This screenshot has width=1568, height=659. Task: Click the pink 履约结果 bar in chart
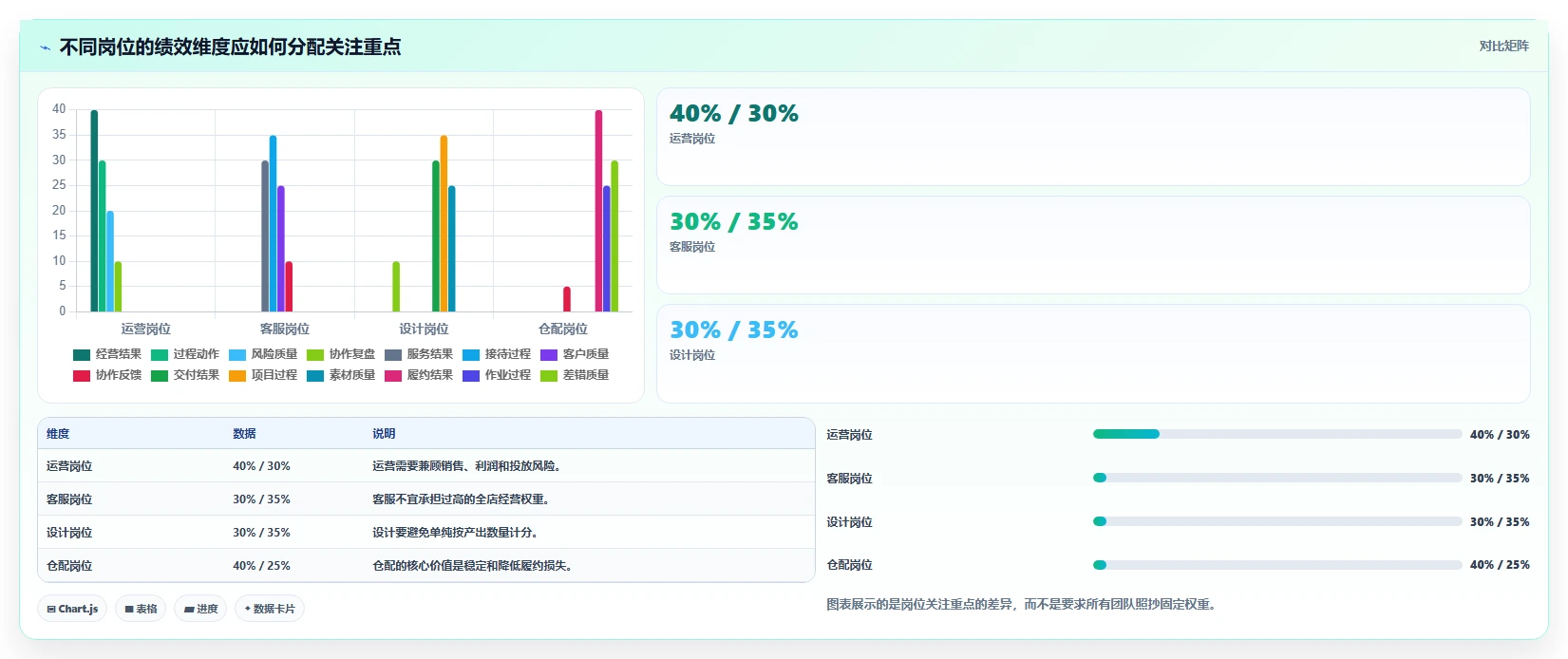point(598,211)
